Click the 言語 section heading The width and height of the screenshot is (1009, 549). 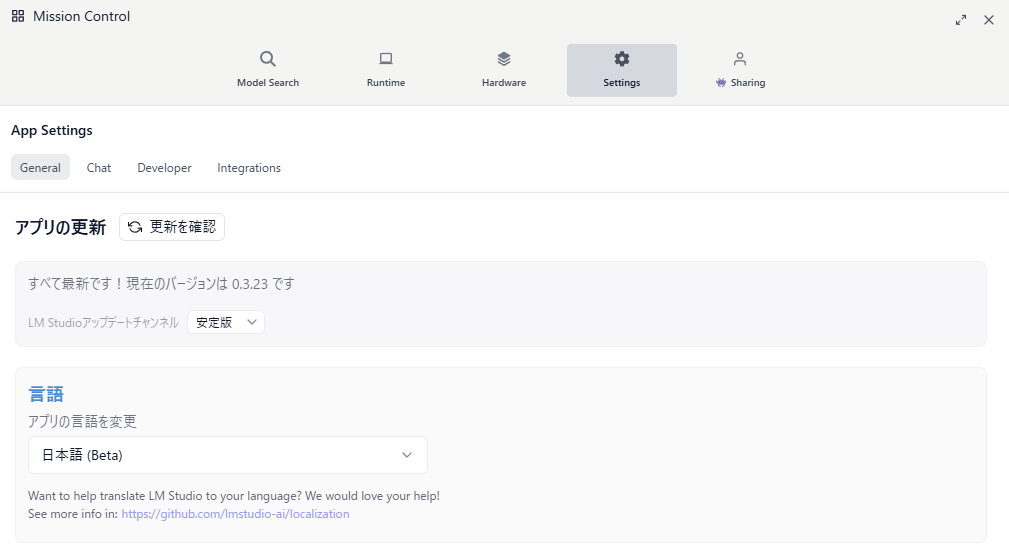46,394
